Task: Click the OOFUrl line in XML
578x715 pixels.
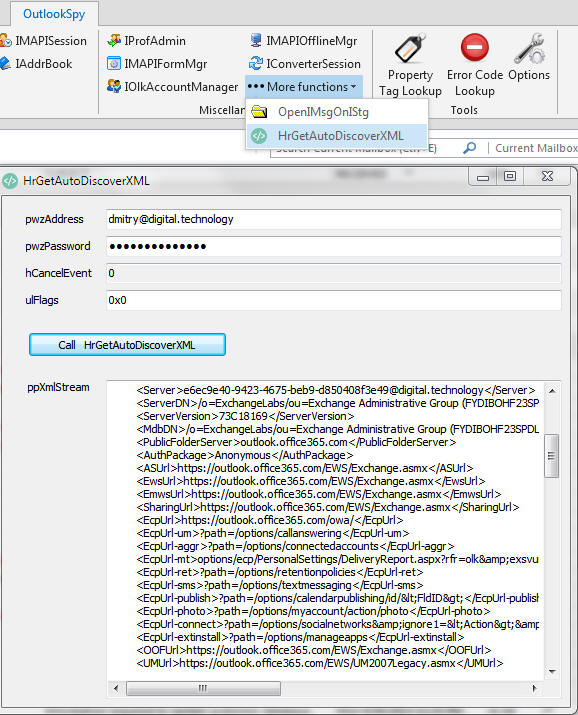Action: click(314, 650)
